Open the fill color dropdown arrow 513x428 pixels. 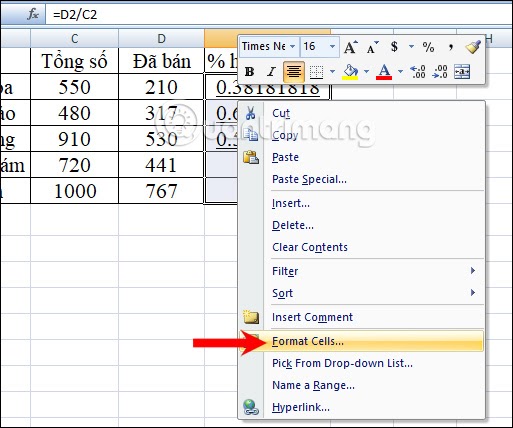coord(366,71)
